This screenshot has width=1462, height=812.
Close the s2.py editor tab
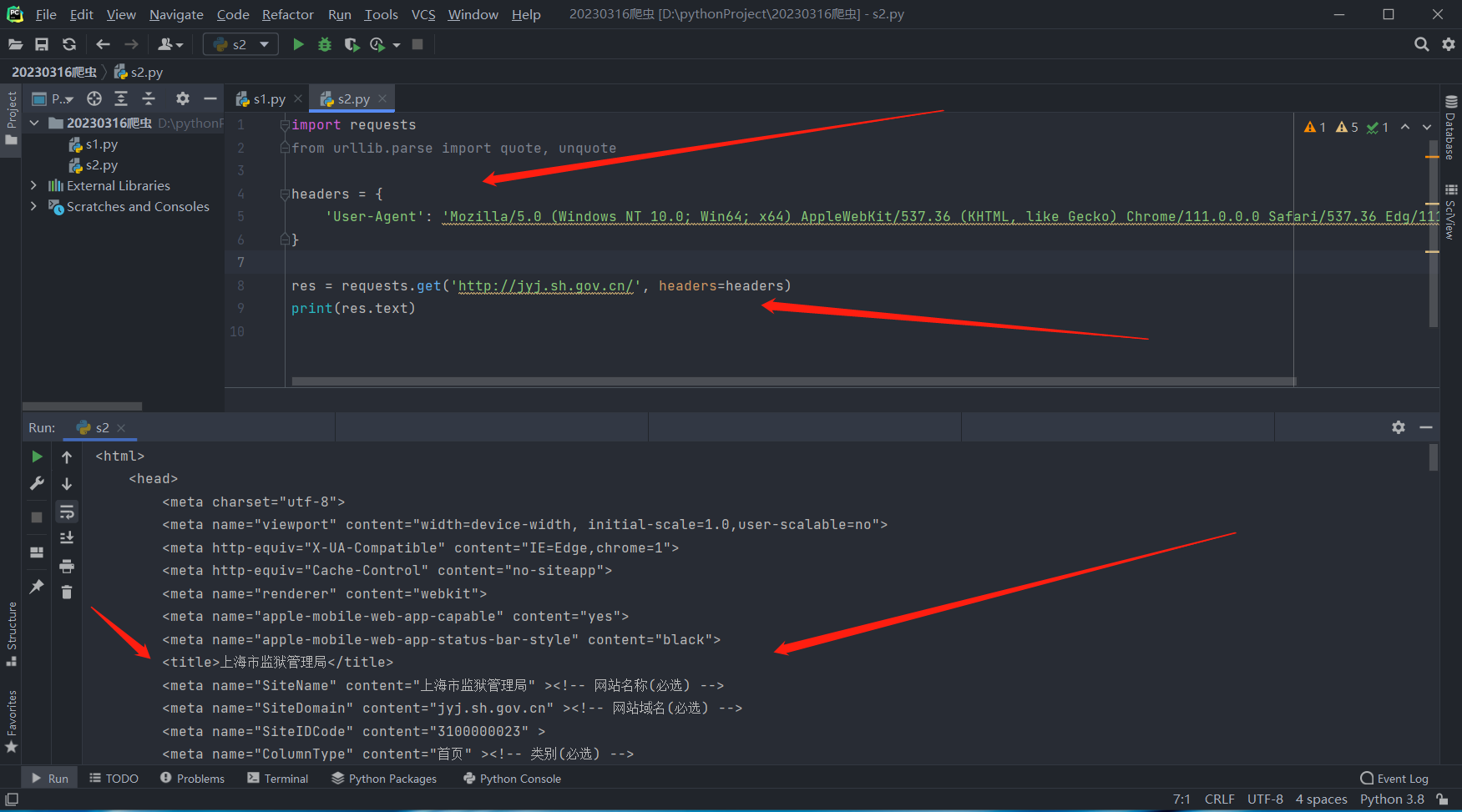382,98
